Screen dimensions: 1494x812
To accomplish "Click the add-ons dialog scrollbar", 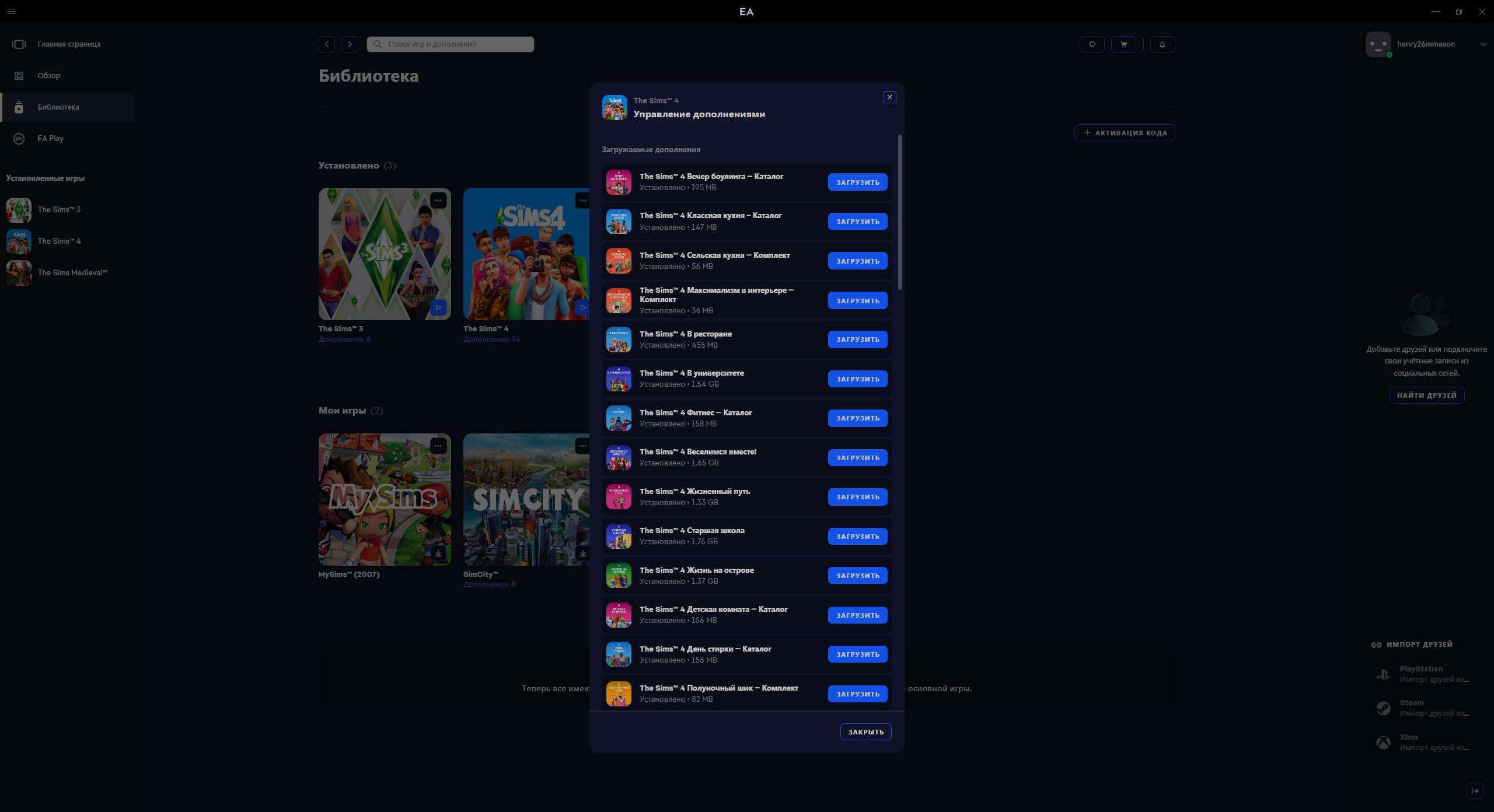I will 900,212.
